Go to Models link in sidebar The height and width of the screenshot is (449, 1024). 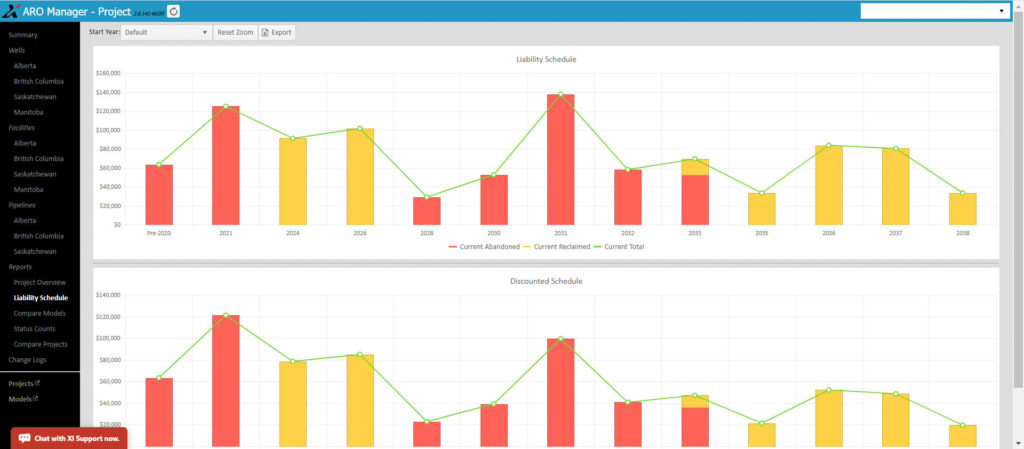pos(20,399)
